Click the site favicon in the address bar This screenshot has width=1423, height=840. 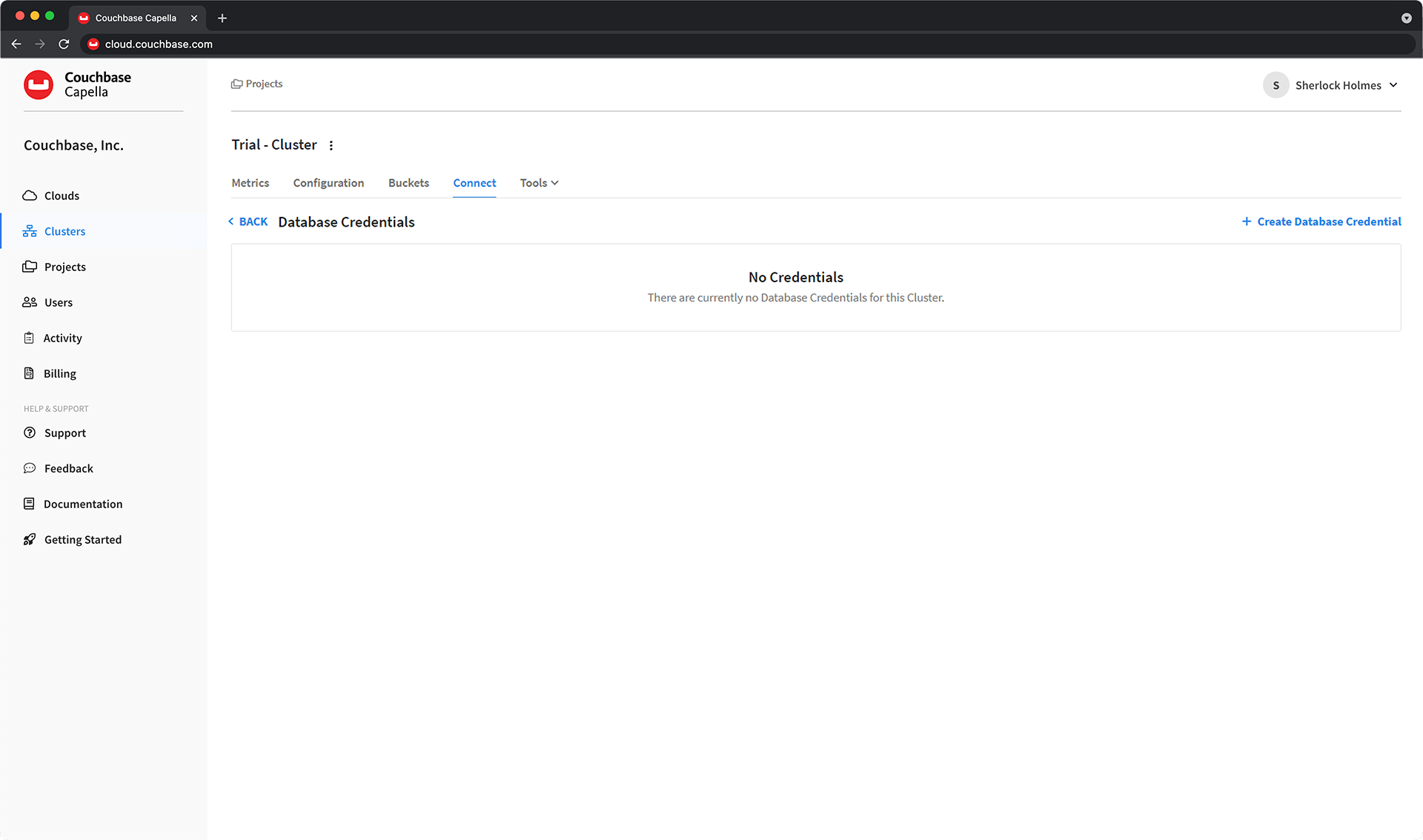click(x=93, y=44)
